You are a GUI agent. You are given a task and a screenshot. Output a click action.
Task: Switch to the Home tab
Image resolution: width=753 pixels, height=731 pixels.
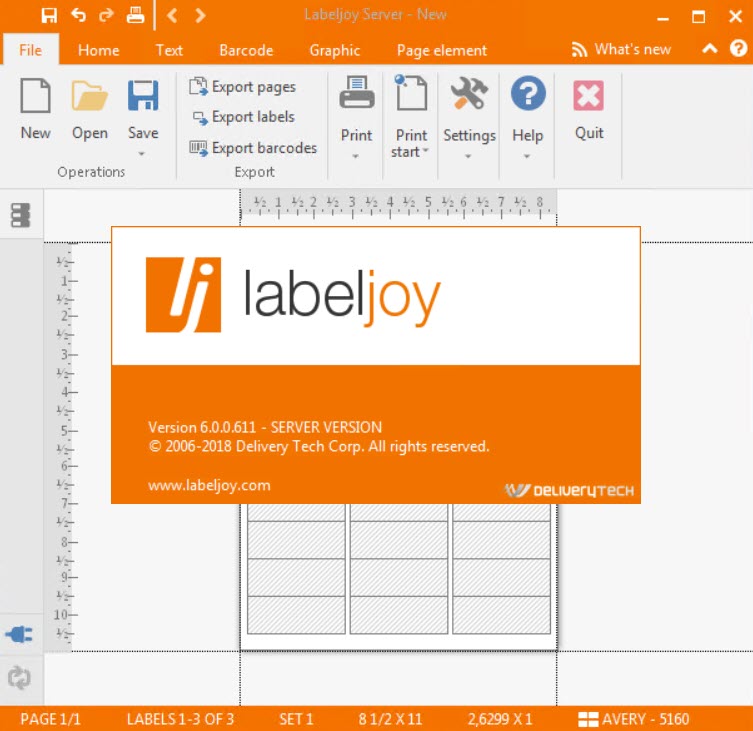point(98,50)
